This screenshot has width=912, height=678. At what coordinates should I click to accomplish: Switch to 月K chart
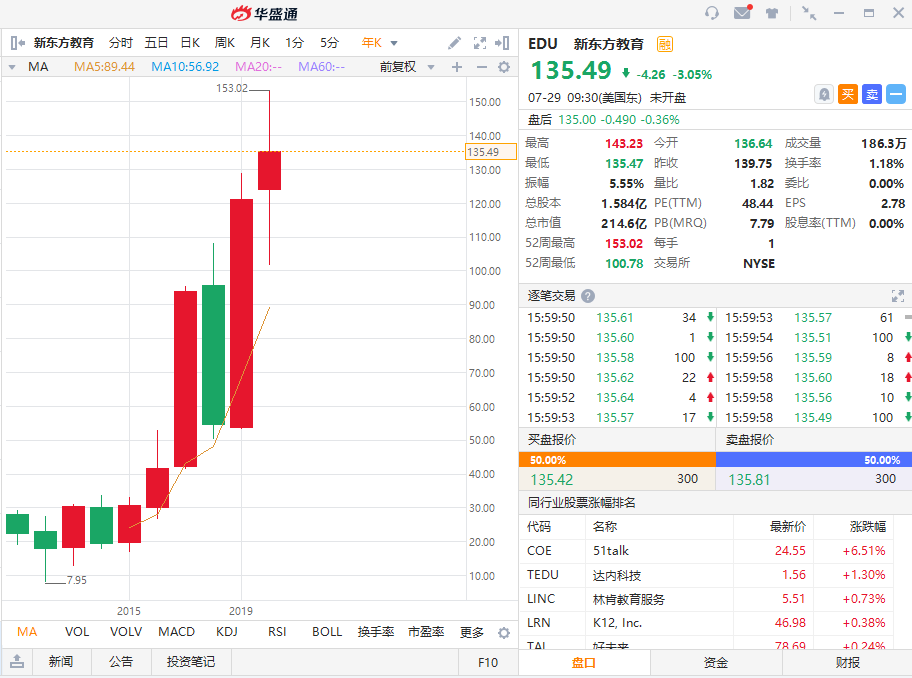coord(259,42)
